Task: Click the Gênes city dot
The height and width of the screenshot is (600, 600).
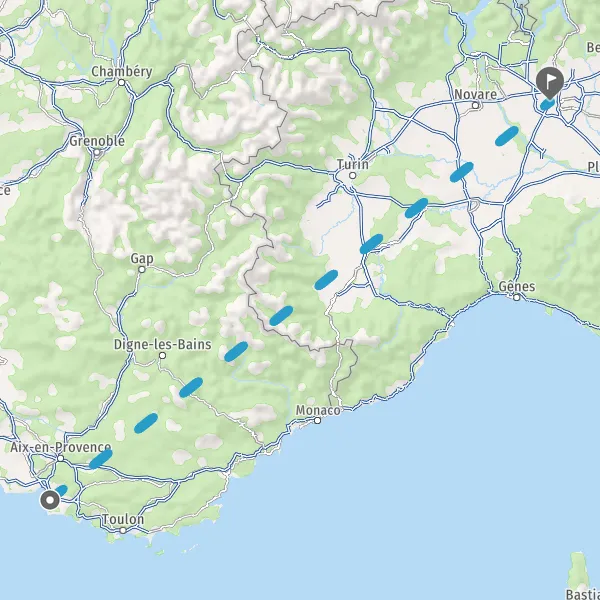Action: click(517, 297)
